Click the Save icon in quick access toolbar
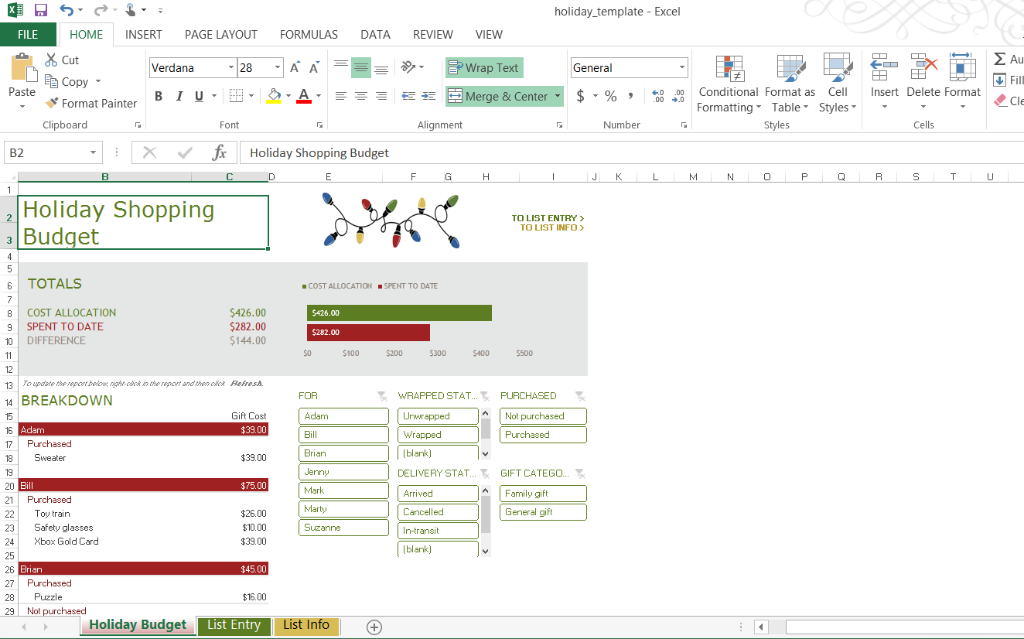Image resolution: width=1024 pixels, height=639 pixels. [40, 10]
